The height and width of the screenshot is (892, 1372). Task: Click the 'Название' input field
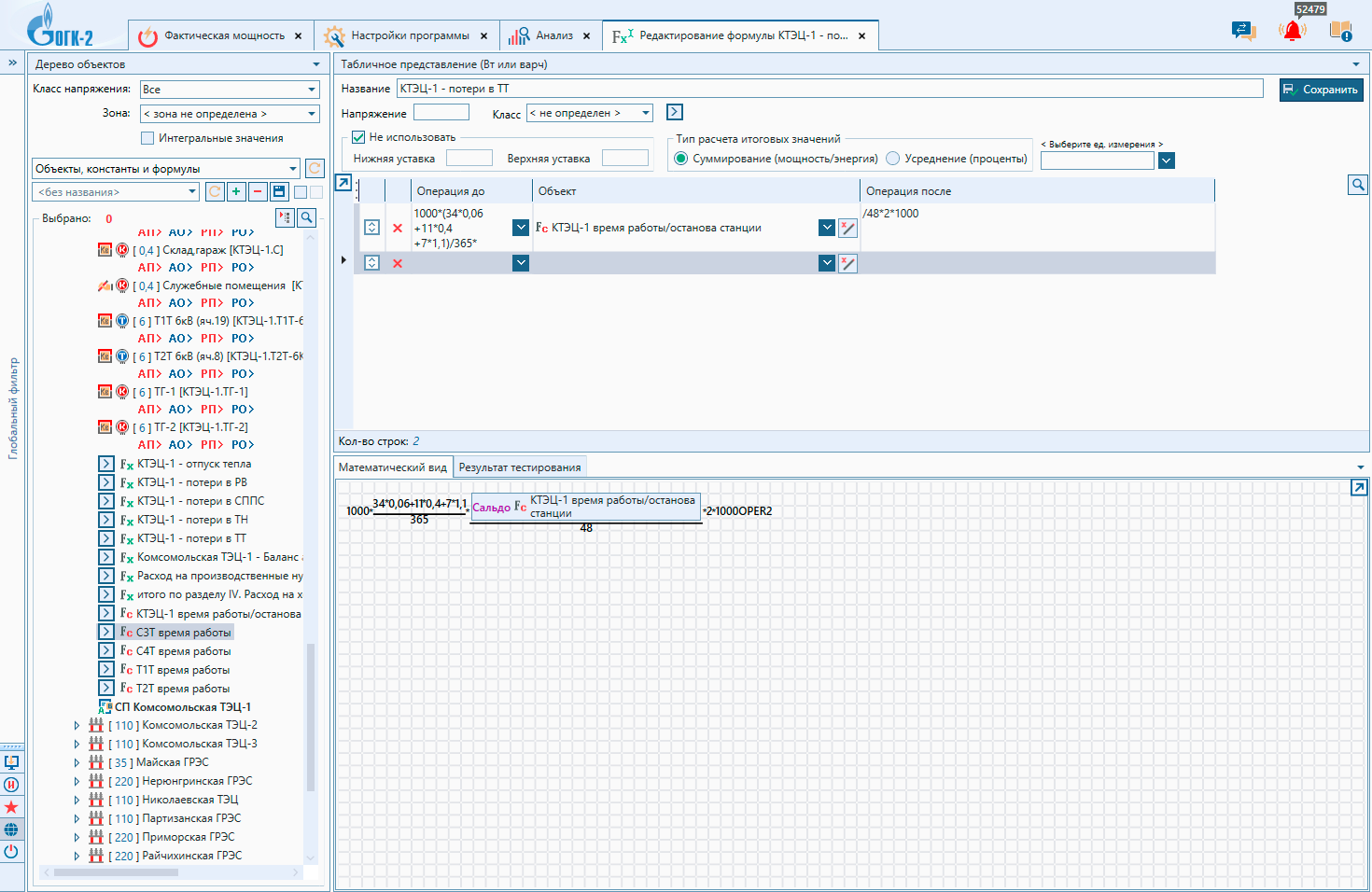pos(830,89)
